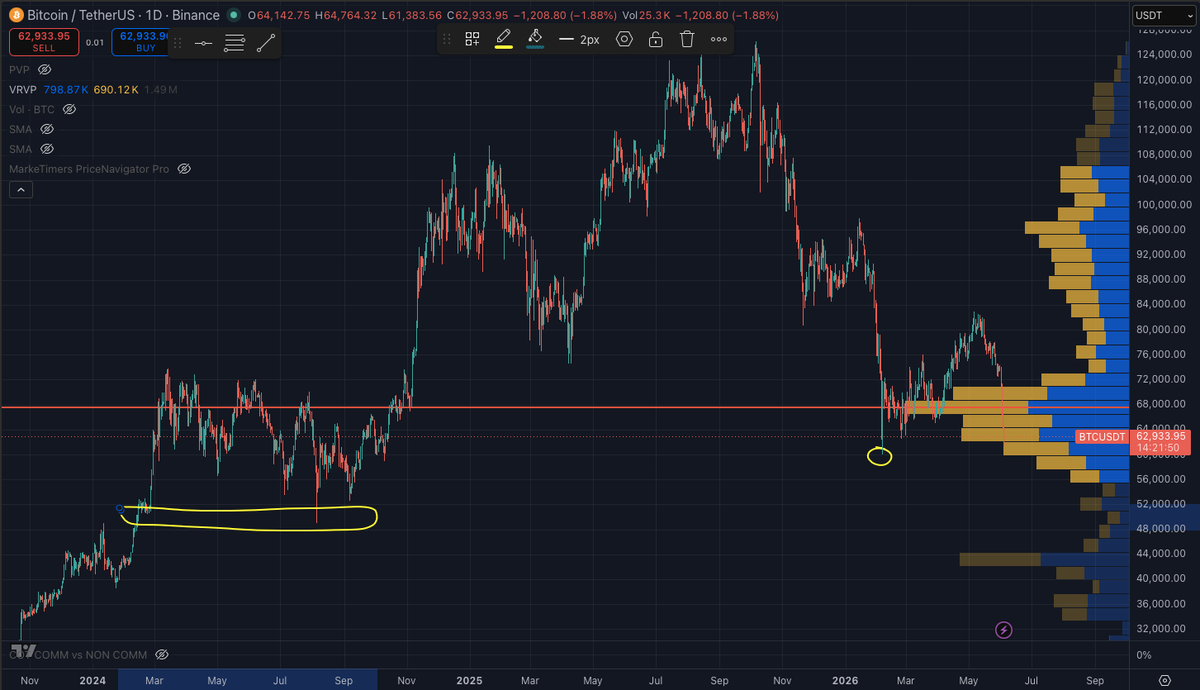
Task: Click the 2024 label on time axis
Action: tap(92, 680)
